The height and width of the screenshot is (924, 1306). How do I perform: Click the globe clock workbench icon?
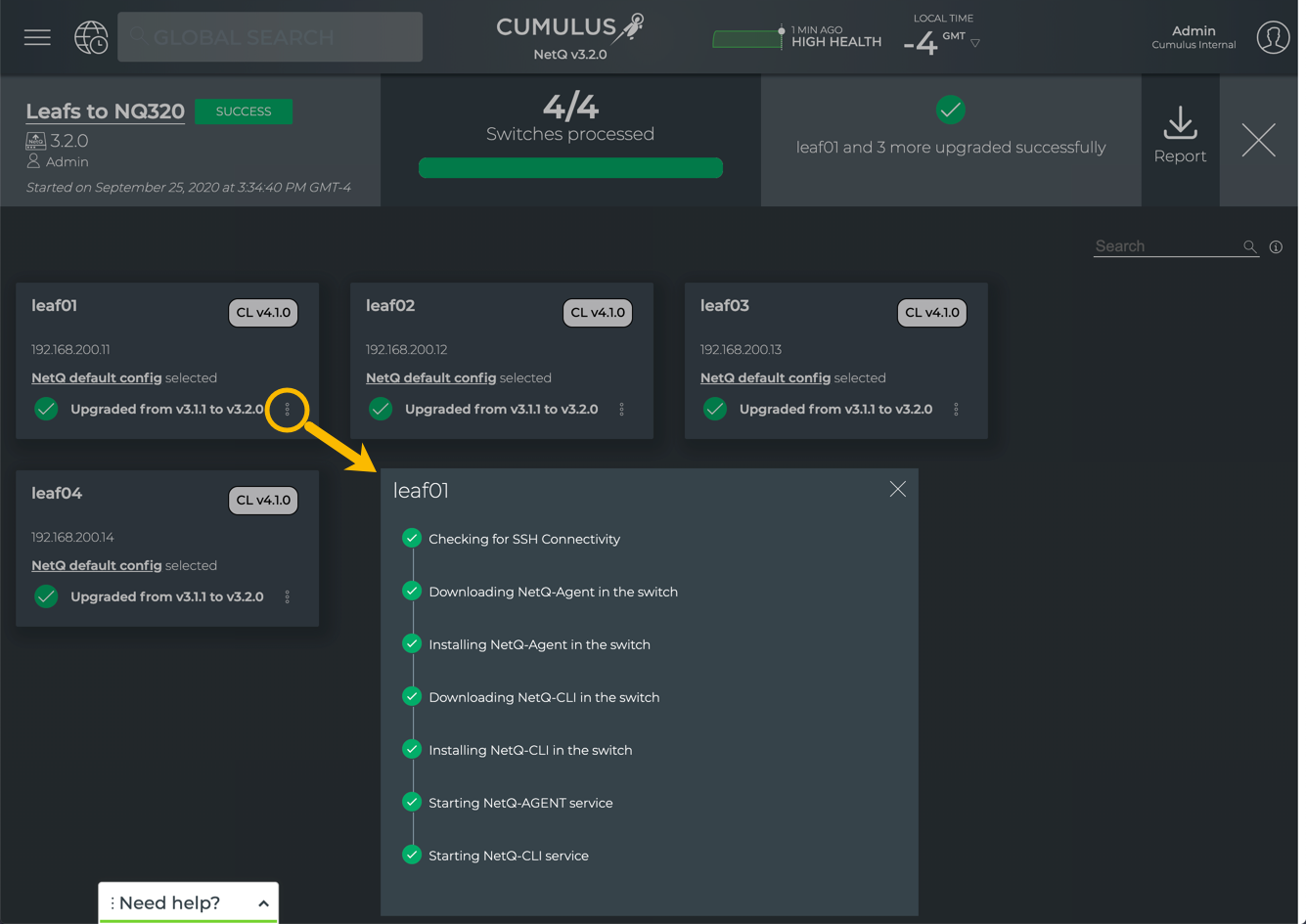tap(91, 37)
